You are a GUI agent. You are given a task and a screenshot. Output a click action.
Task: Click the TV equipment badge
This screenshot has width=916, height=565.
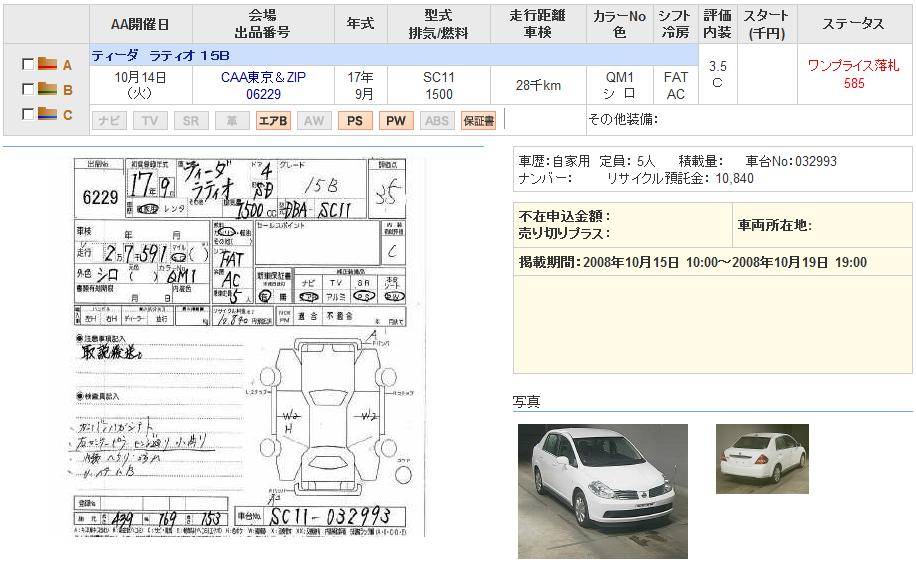coord(150,121)
